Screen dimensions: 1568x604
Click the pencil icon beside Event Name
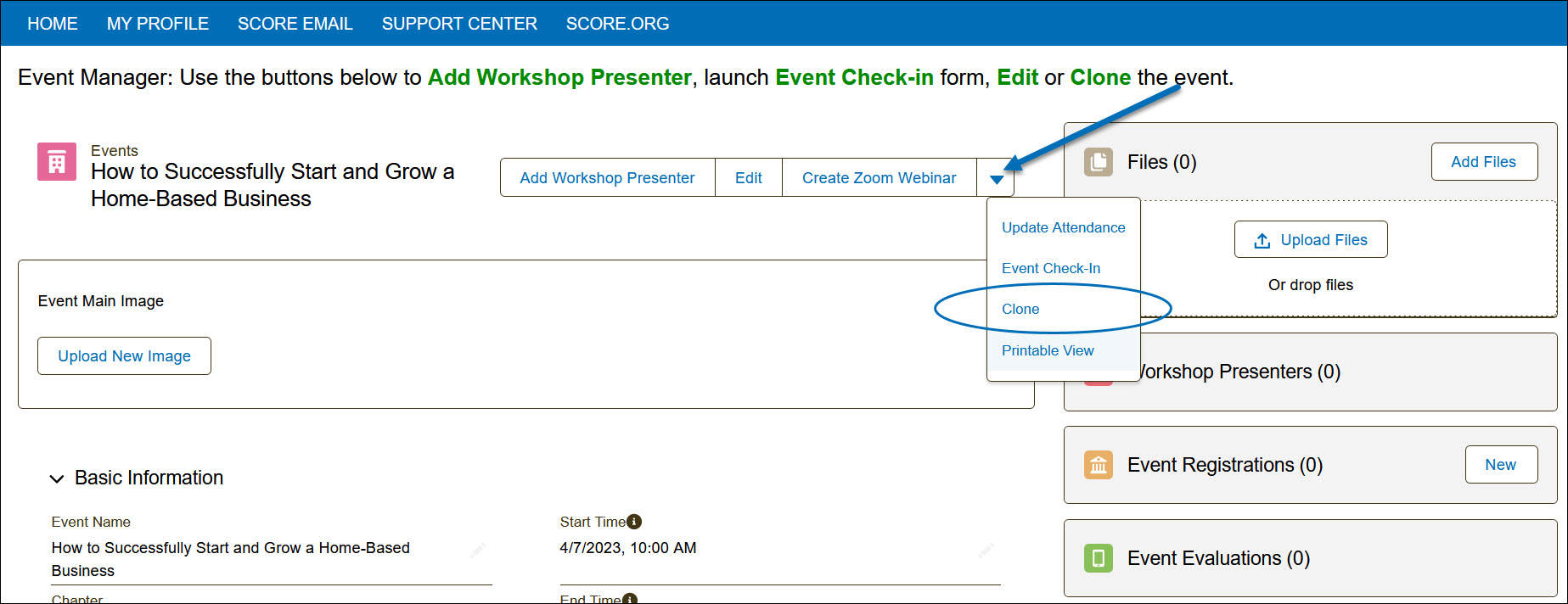click(x=478, y=550)
